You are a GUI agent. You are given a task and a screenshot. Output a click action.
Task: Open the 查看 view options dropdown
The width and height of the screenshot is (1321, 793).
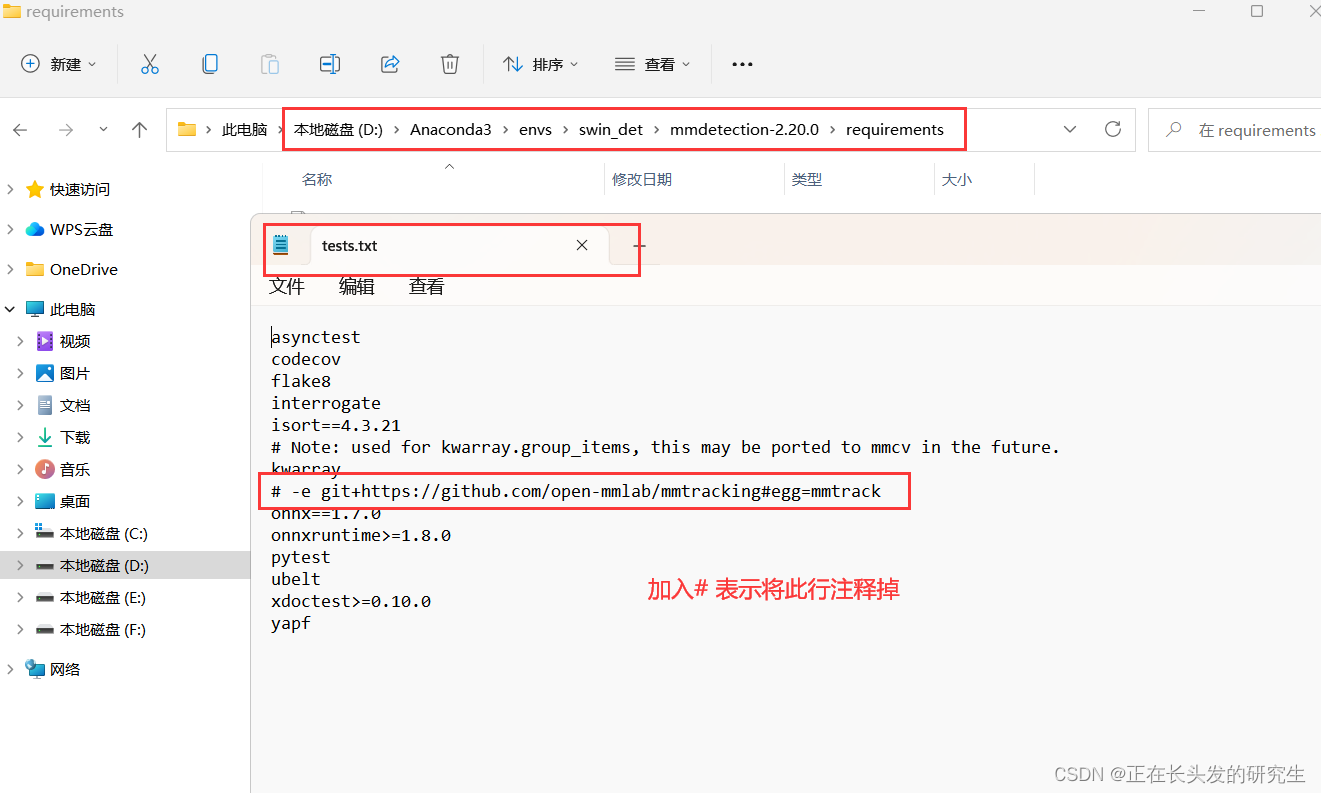tap(652, 64)
